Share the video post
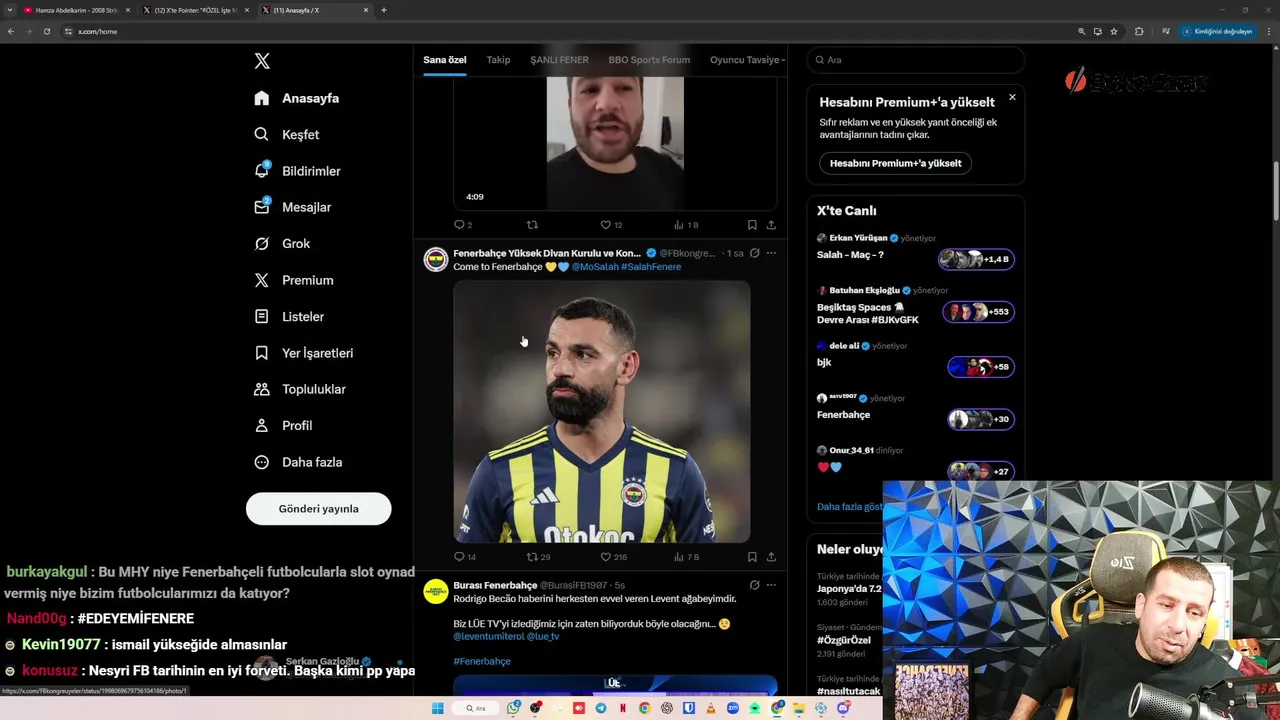 coord(771,225)
